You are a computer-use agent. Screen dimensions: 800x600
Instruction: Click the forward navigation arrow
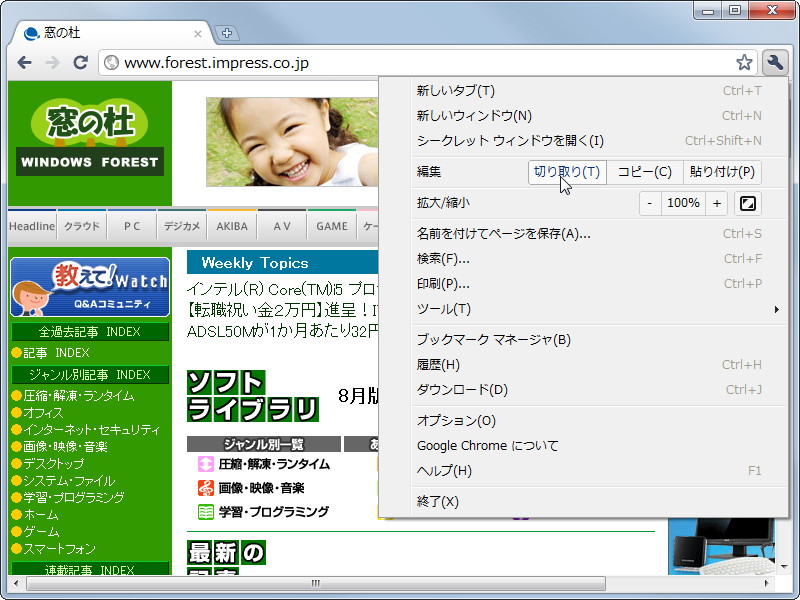click(52, 62)
